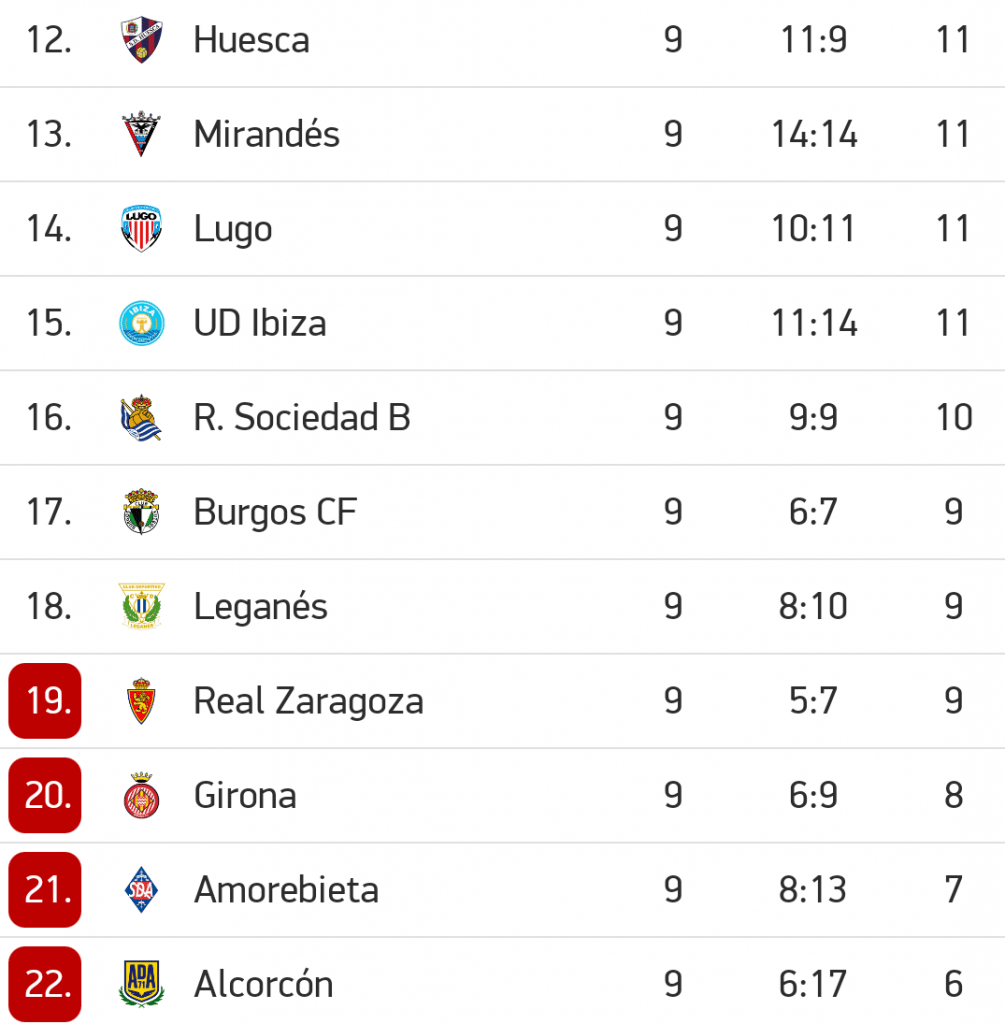The width and height of the screenshot is (1005, 1024).
Task: Click the Girona club badge
Action: click(x=141, y=796)
